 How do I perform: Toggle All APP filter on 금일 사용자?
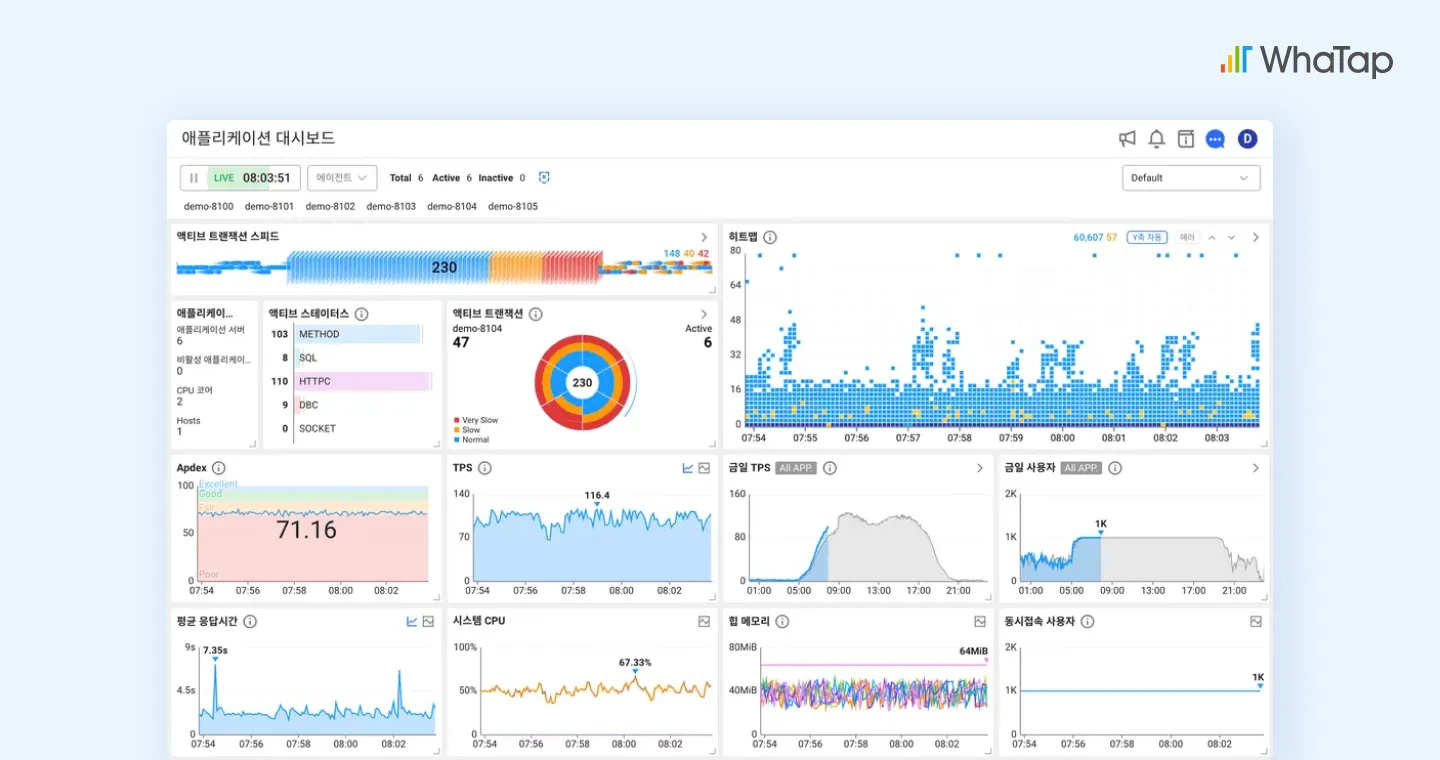tap(1081, 468)
